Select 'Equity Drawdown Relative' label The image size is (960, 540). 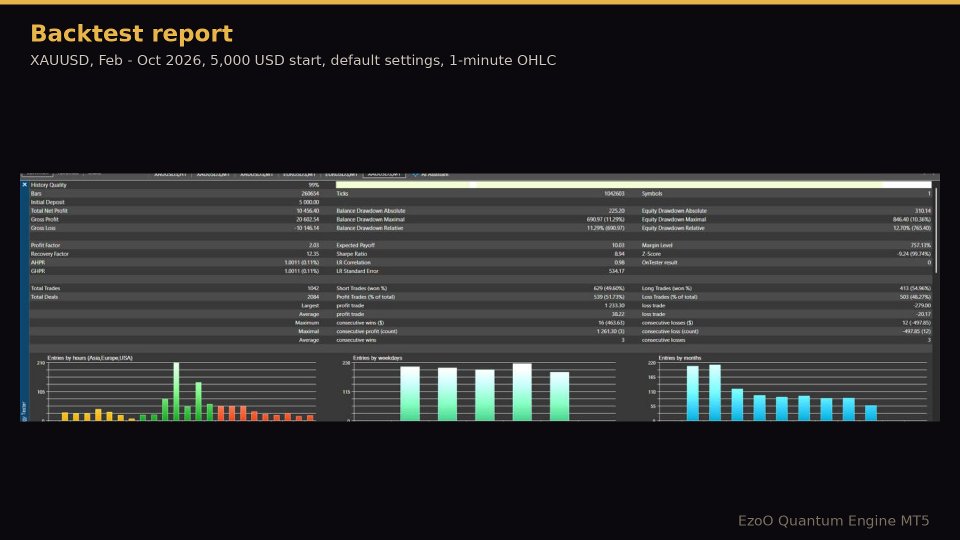673,228
